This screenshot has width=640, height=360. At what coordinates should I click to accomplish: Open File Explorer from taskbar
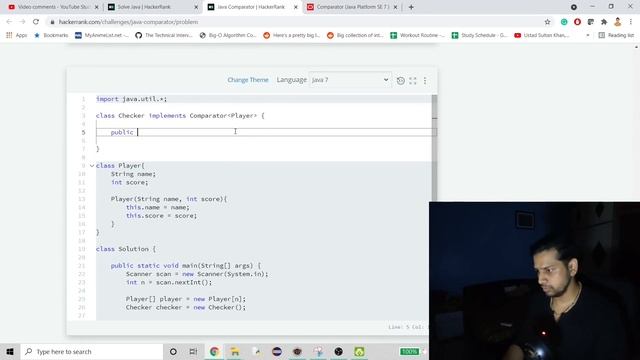(235, 351)
